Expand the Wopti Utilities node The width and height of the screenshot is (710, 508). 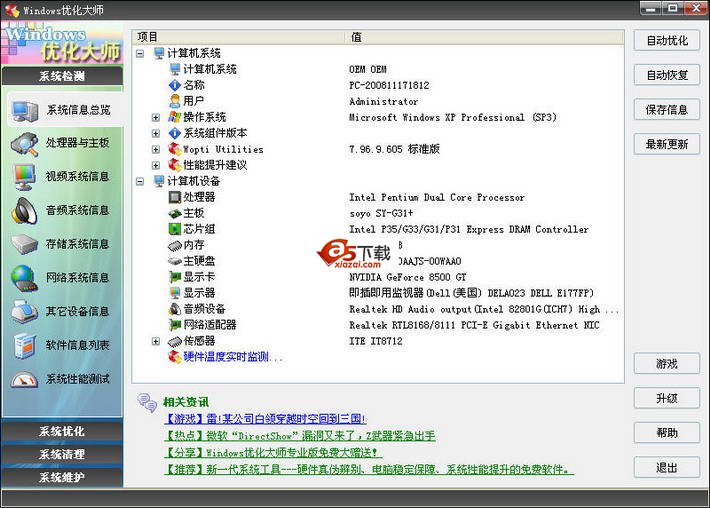click(156, 149)
